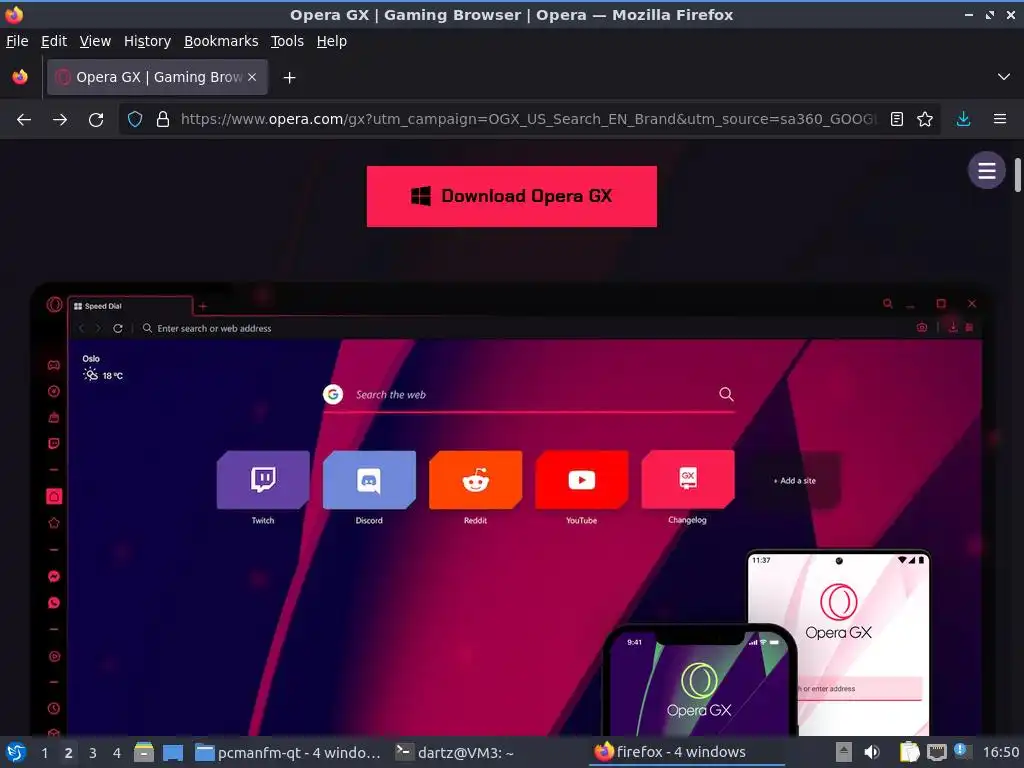Viewport: 1024px width, 768px height.
Task: Click the Firefox View icon beside tabs
Action: [x=20, y=77]
